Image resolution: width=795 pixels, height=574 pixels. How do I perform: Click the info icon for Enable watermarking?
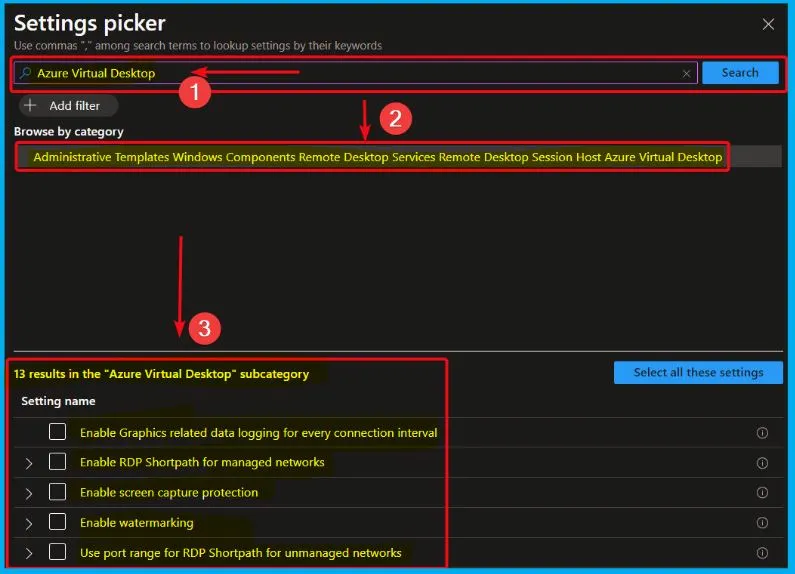click(762, 523)
